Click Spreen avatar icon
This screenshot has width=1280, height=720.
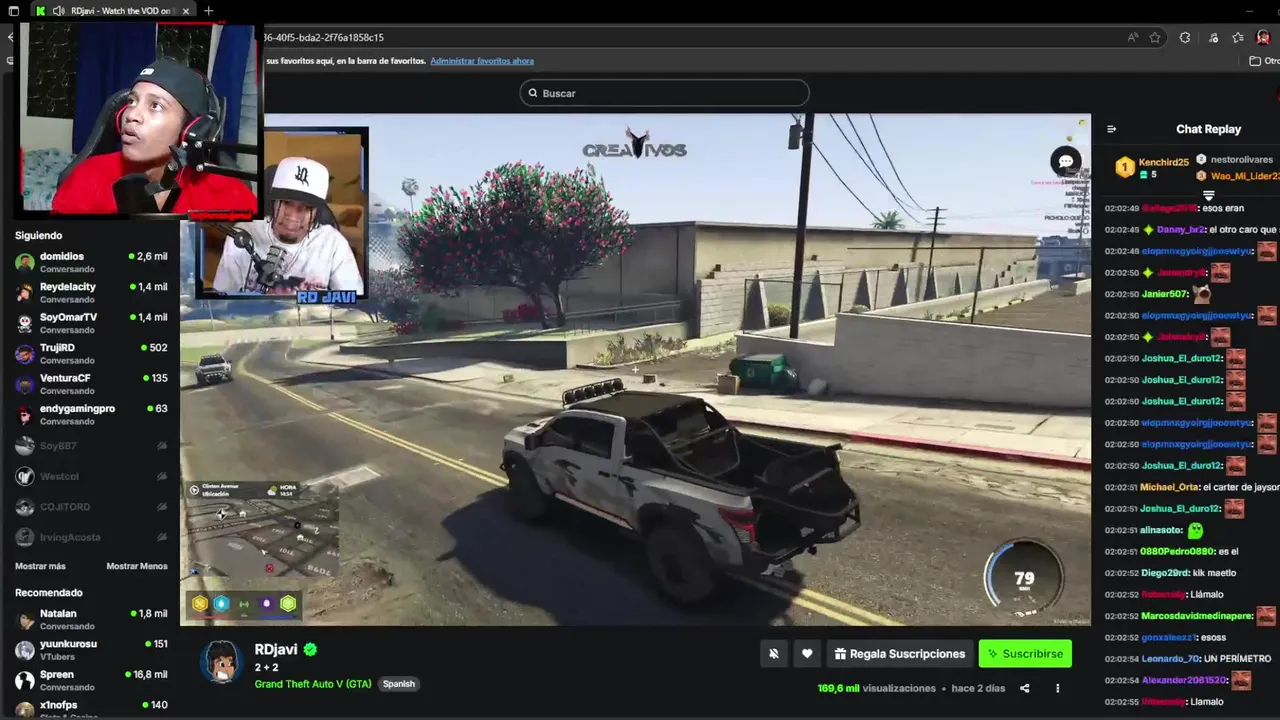24,680
